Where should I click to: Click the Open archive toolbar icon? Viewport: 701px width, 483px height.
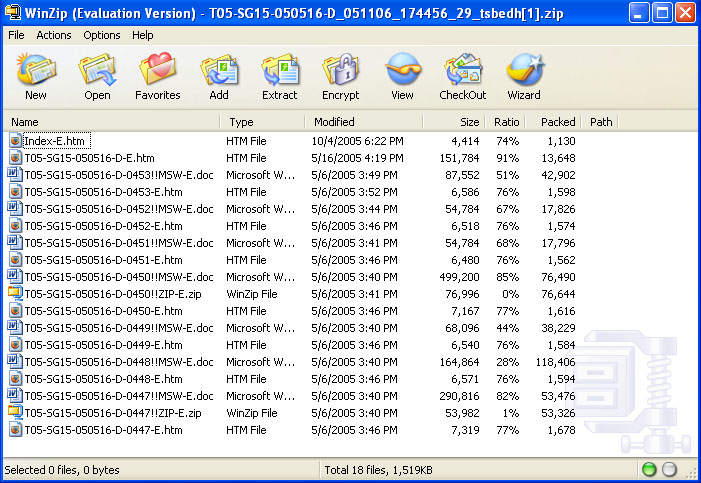[x=97, y=69]
